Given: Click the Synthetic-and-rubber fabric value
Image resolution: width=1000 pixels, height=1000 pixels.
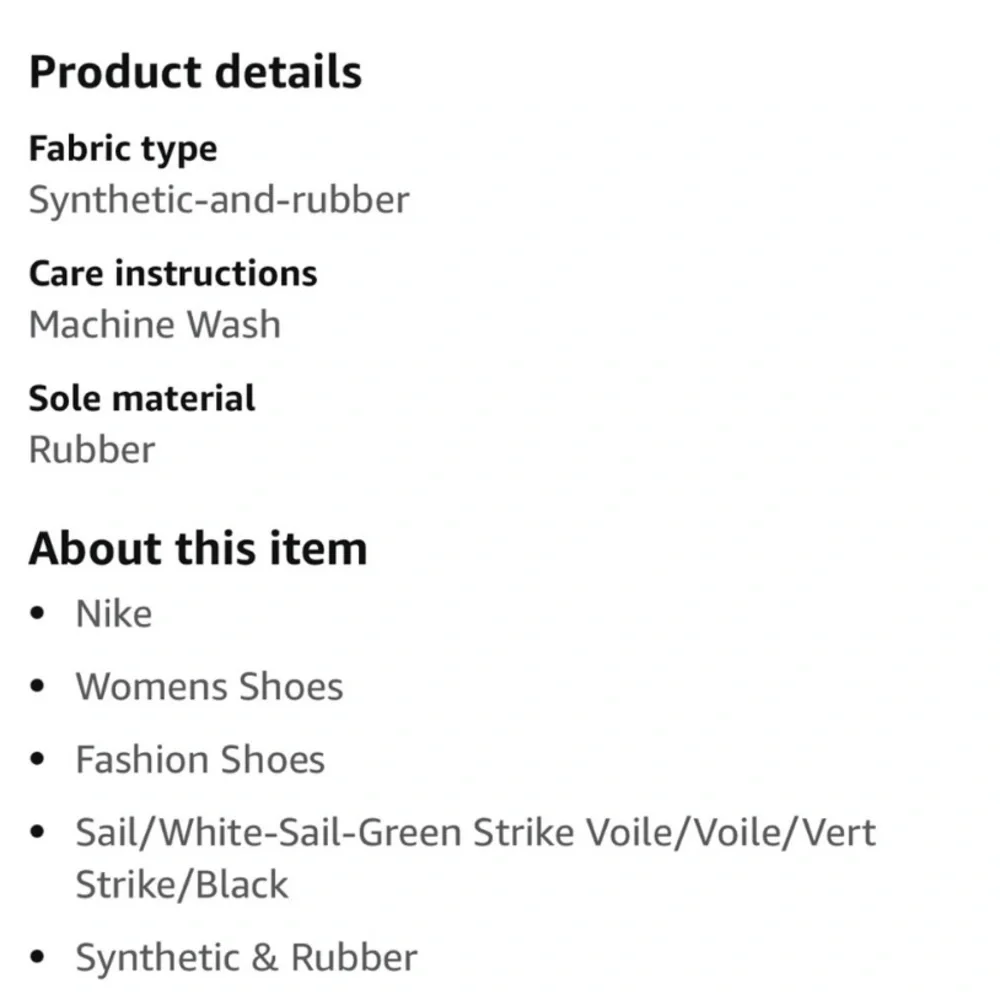Looking at the screenshot, I should tap(219, 200).
